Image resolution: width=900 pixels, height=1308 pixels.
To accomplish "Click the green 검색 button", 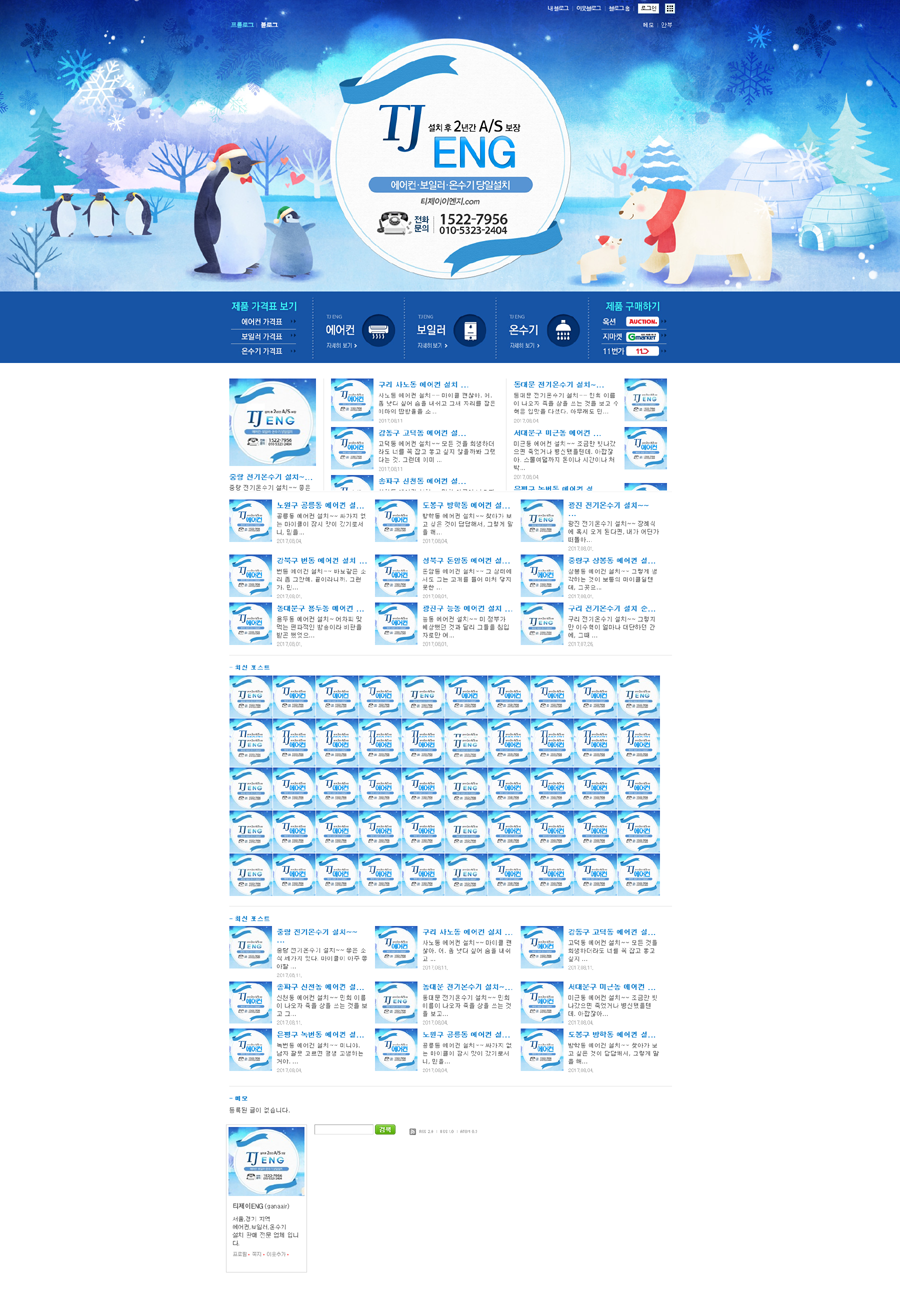I will coord(385,1129).
